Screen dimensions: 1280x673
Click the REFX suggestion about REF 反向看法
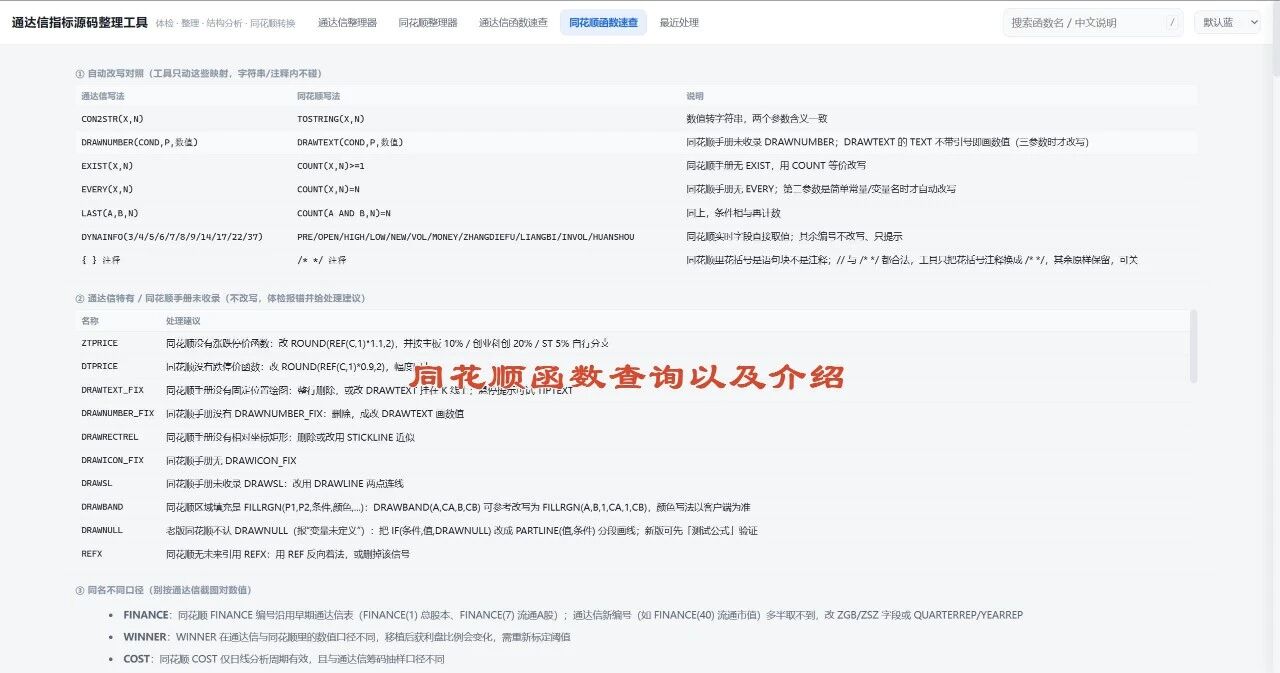tap(287, 554)
